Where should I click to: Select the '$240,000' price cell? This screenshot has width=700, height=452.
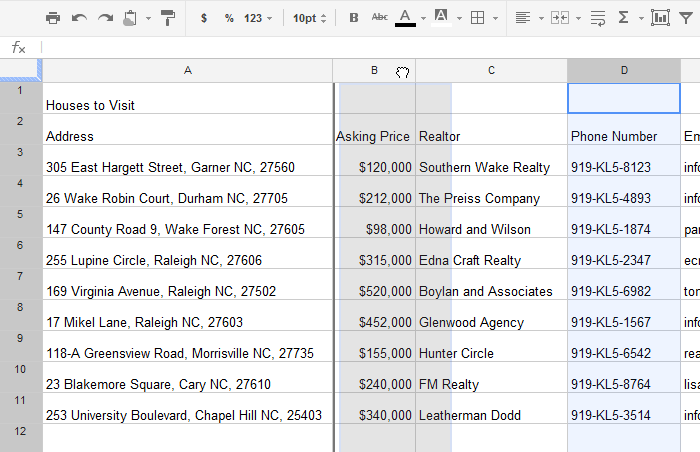(374, 377)
